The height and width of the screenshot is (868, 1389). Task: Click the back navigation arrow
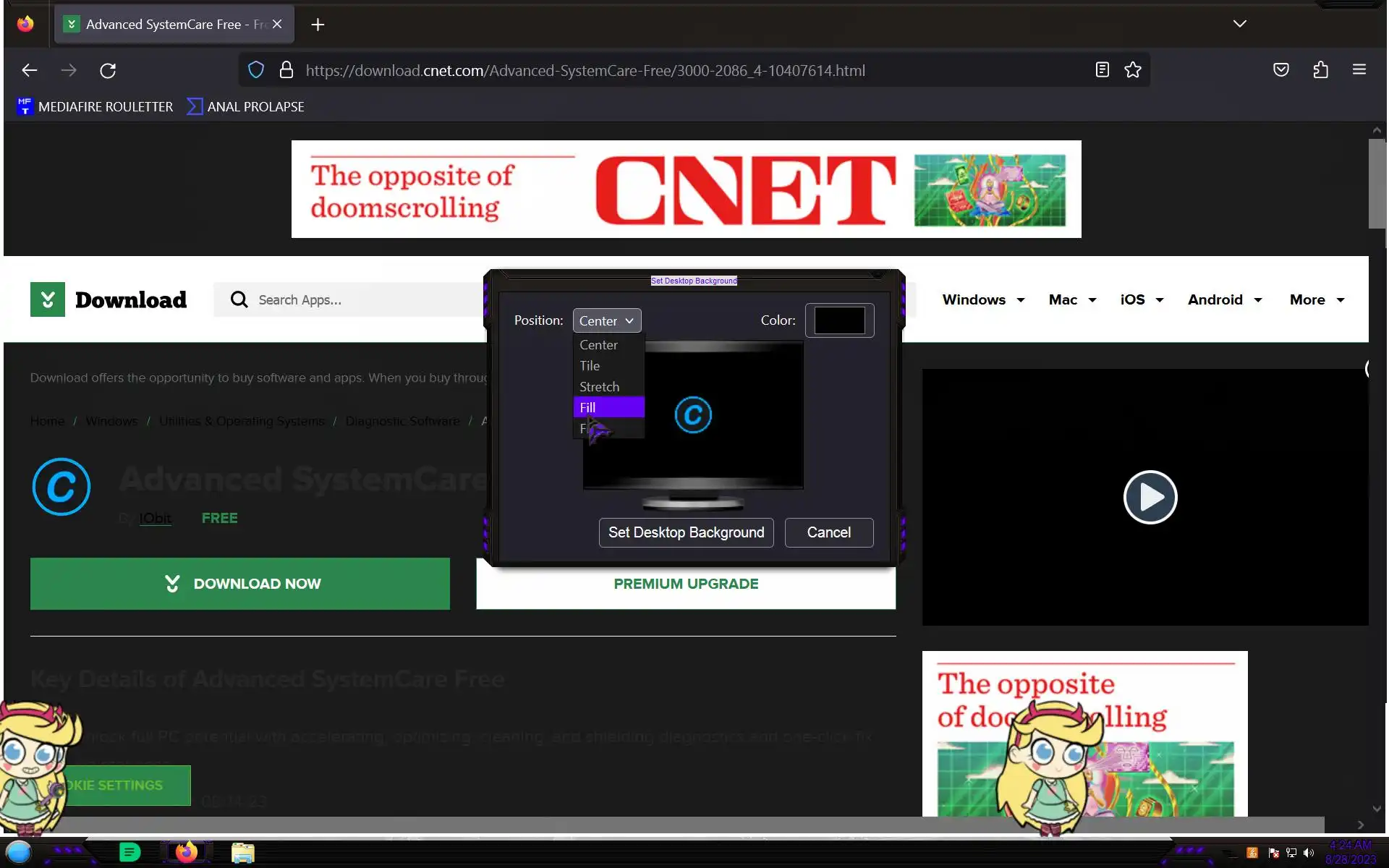(x=30, y=70)
